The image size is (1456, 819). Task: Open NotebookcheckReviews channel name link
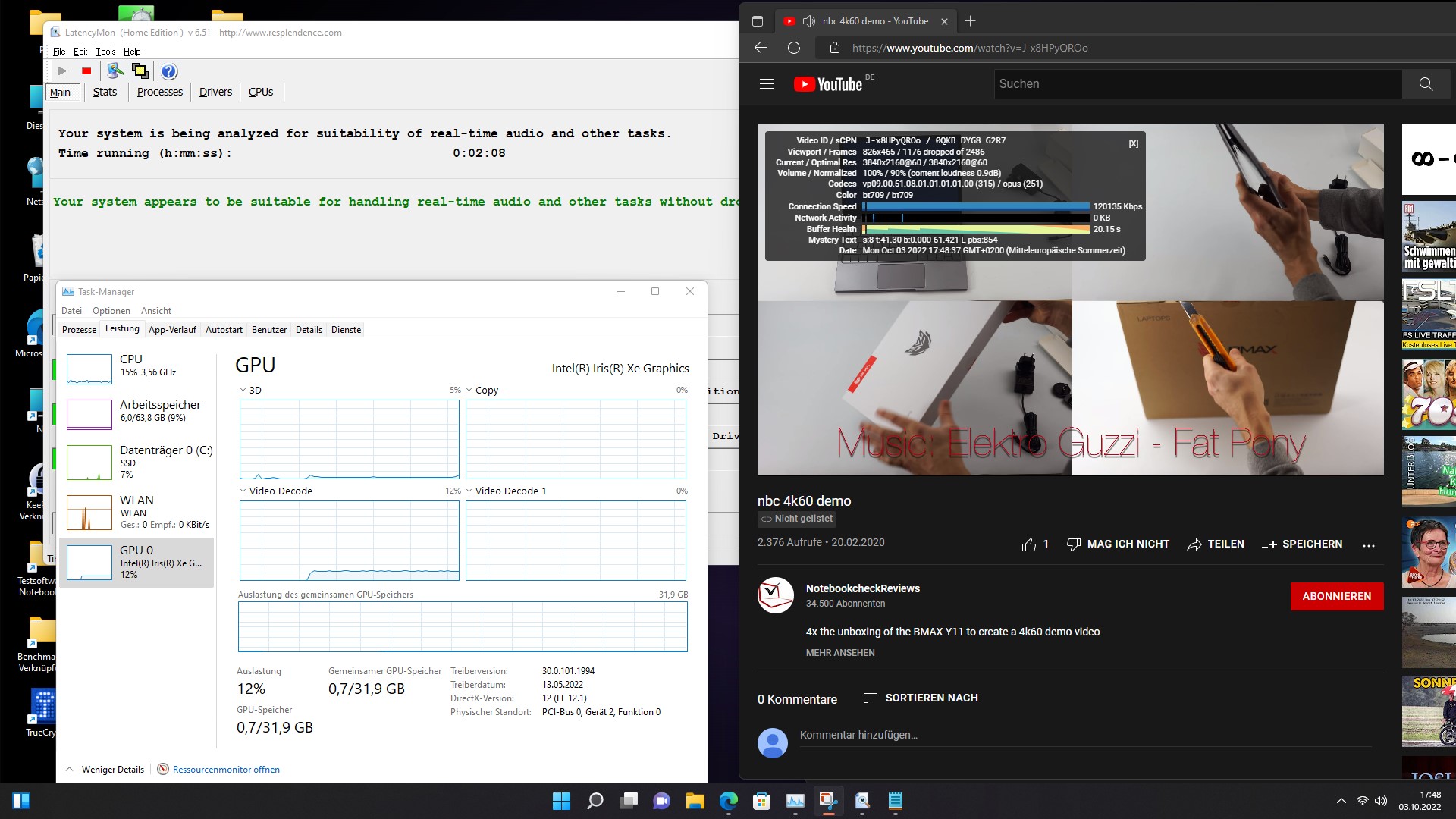862,588
